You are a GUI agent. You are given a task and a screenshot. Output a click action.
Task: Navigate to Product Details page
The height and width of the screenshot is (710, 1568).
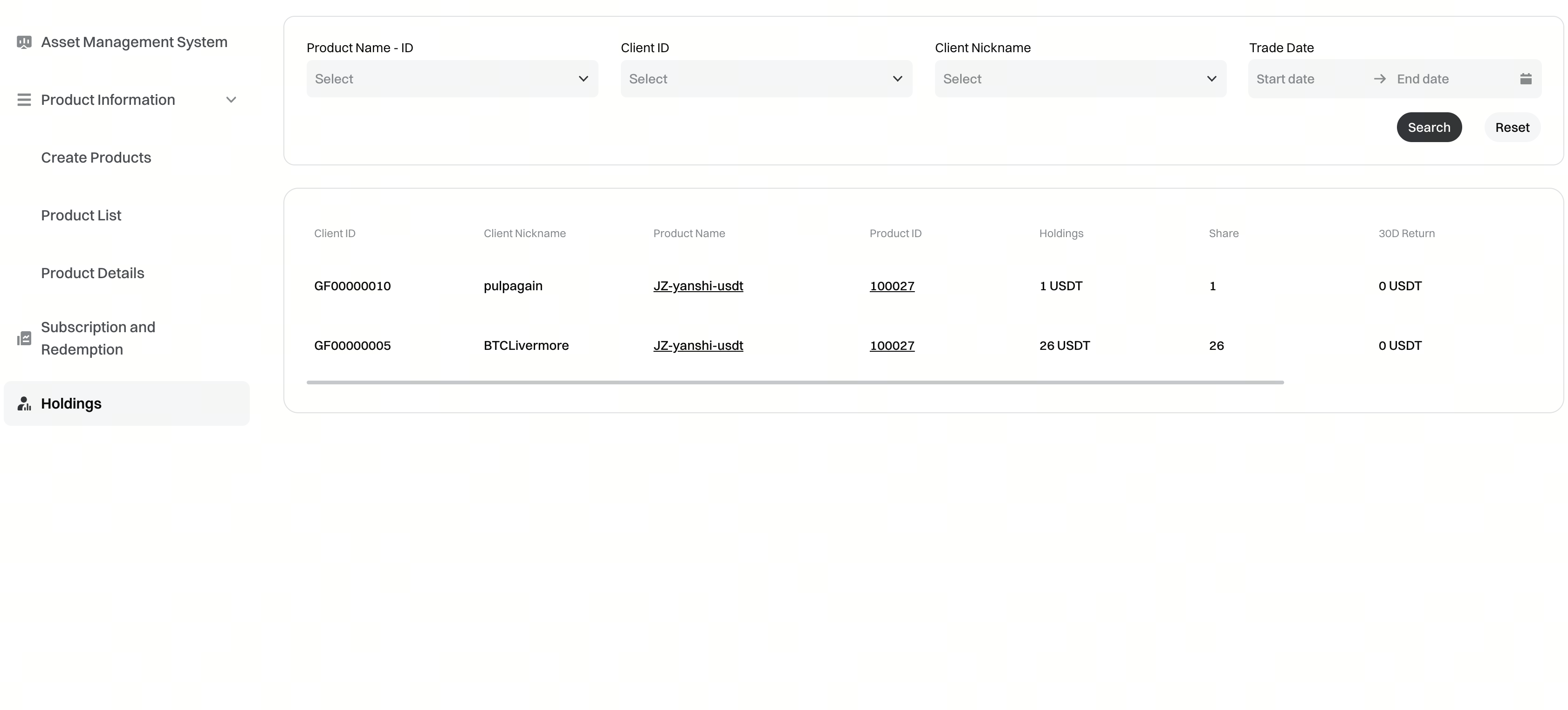(x=92, y=273)
